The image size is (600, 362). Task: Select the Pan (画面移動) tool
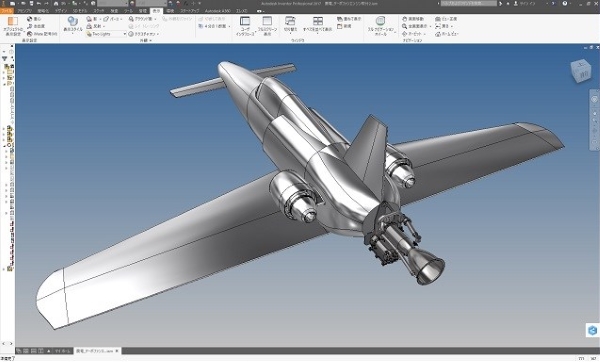tap(413, 19)
